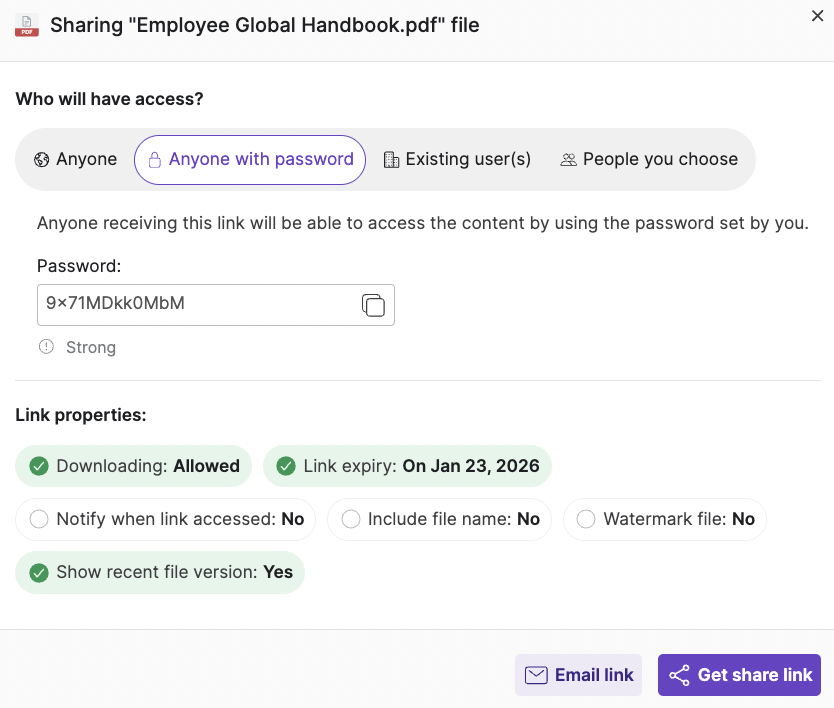Image resolution: width=834 pixels, height=708 pixels.
Task: Enable the Include file name option
Action: pos(439,520)
